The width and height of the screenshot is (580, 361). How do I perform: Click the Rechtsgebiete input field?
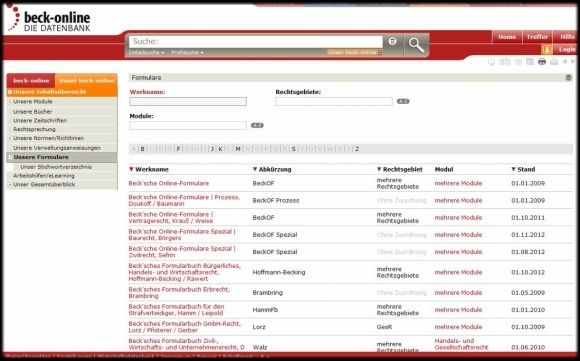(x=334, y=101)
